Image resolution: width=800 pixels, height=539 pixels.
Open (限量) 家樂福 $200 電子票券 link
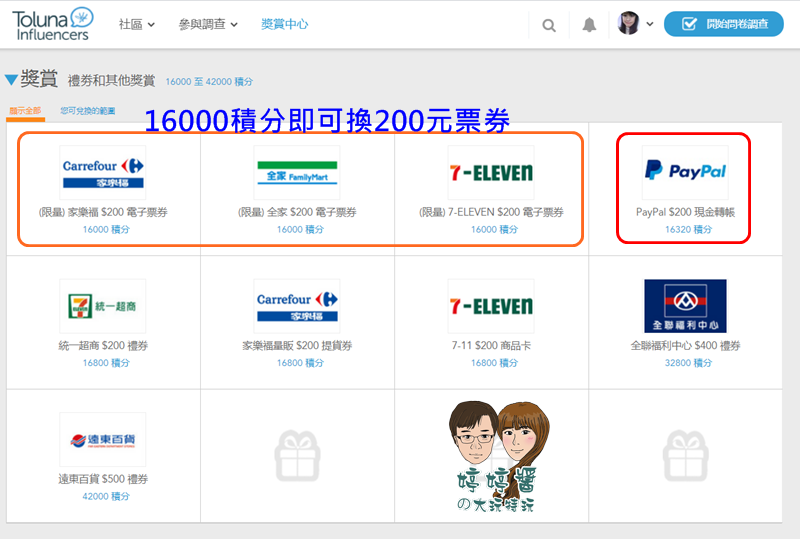click(103, 212)
